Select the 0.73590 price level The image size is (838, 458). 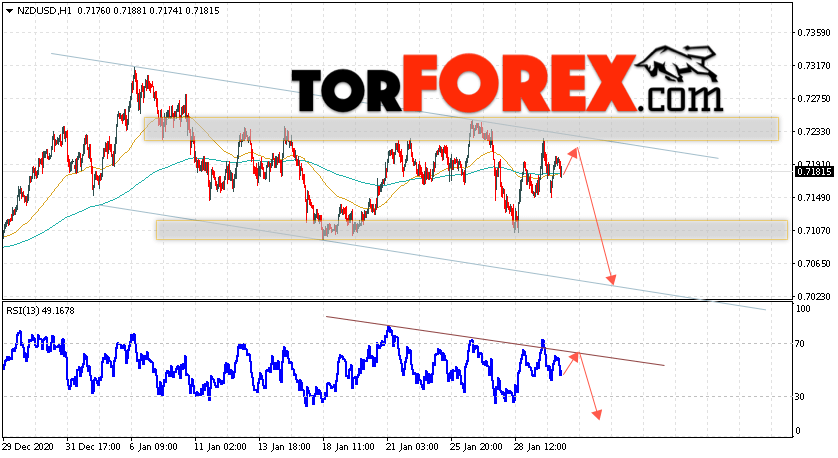tap(814, 33)
